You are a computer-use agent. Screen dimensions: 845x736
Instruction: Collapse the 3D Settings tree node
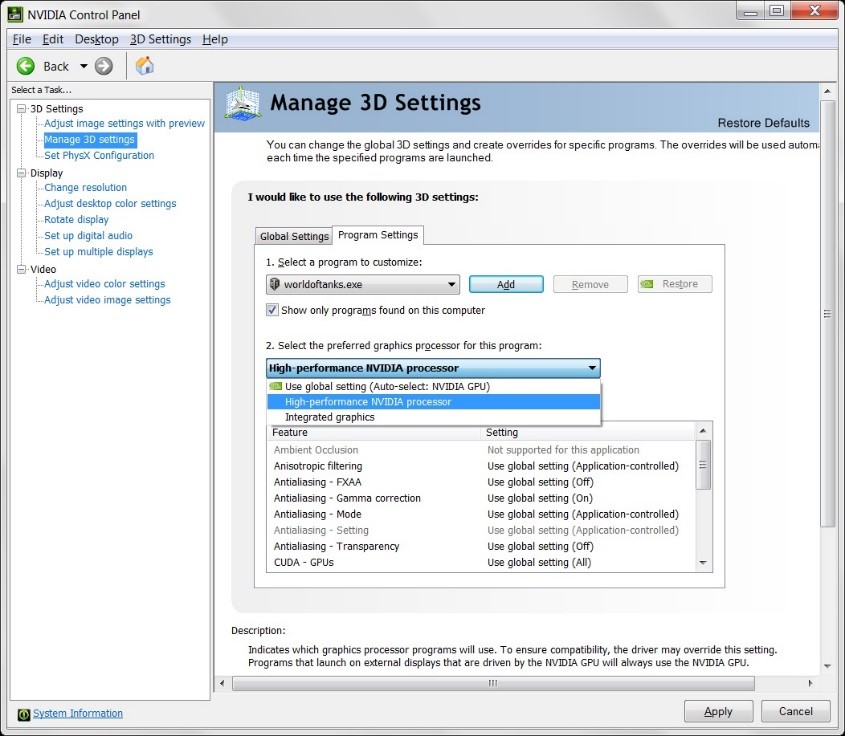[x=22, y=108]
